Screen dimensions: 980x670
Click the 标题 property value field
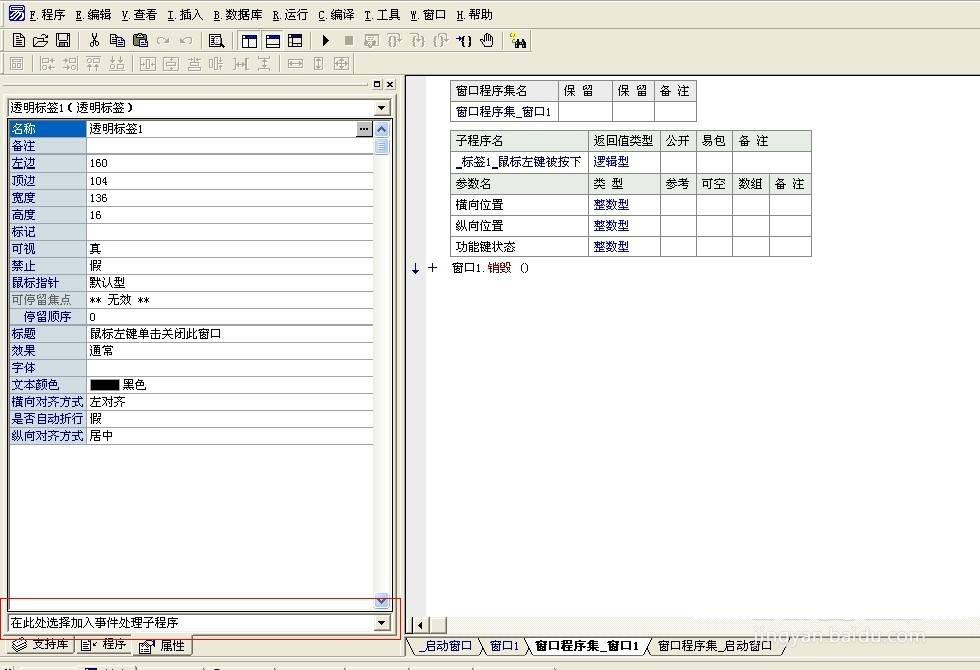click(228, 334)
